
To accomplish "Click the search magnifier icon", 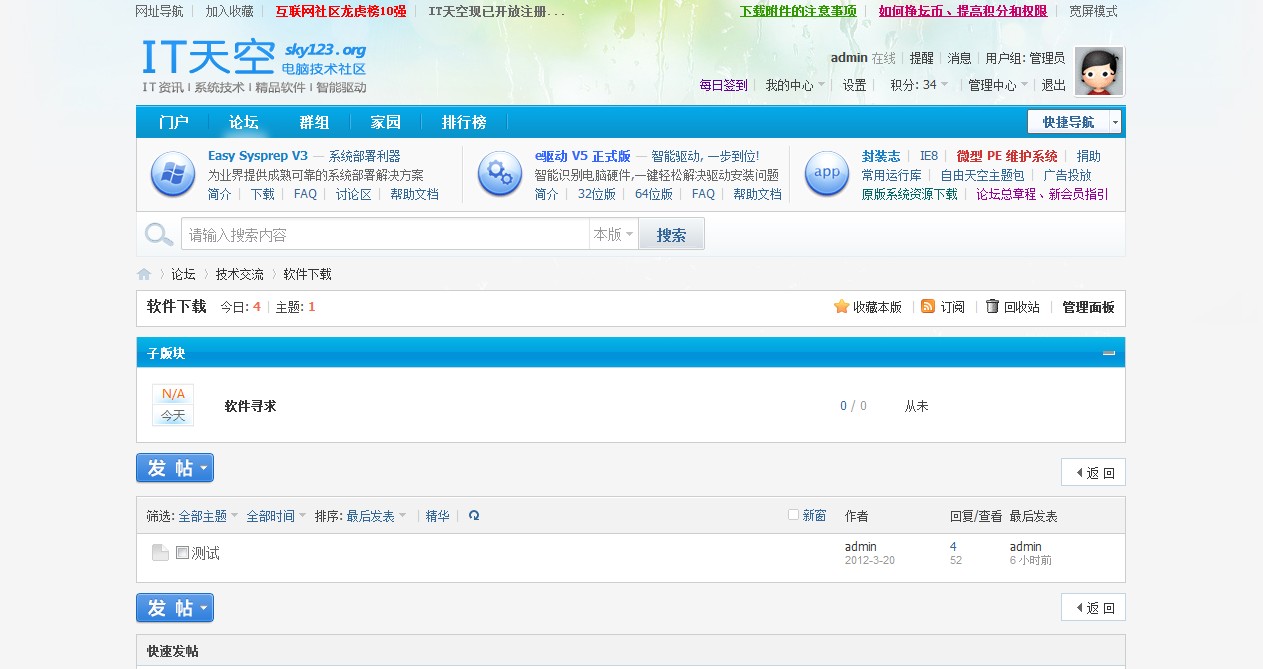I will pyautogui.click(x=159, y=234).
